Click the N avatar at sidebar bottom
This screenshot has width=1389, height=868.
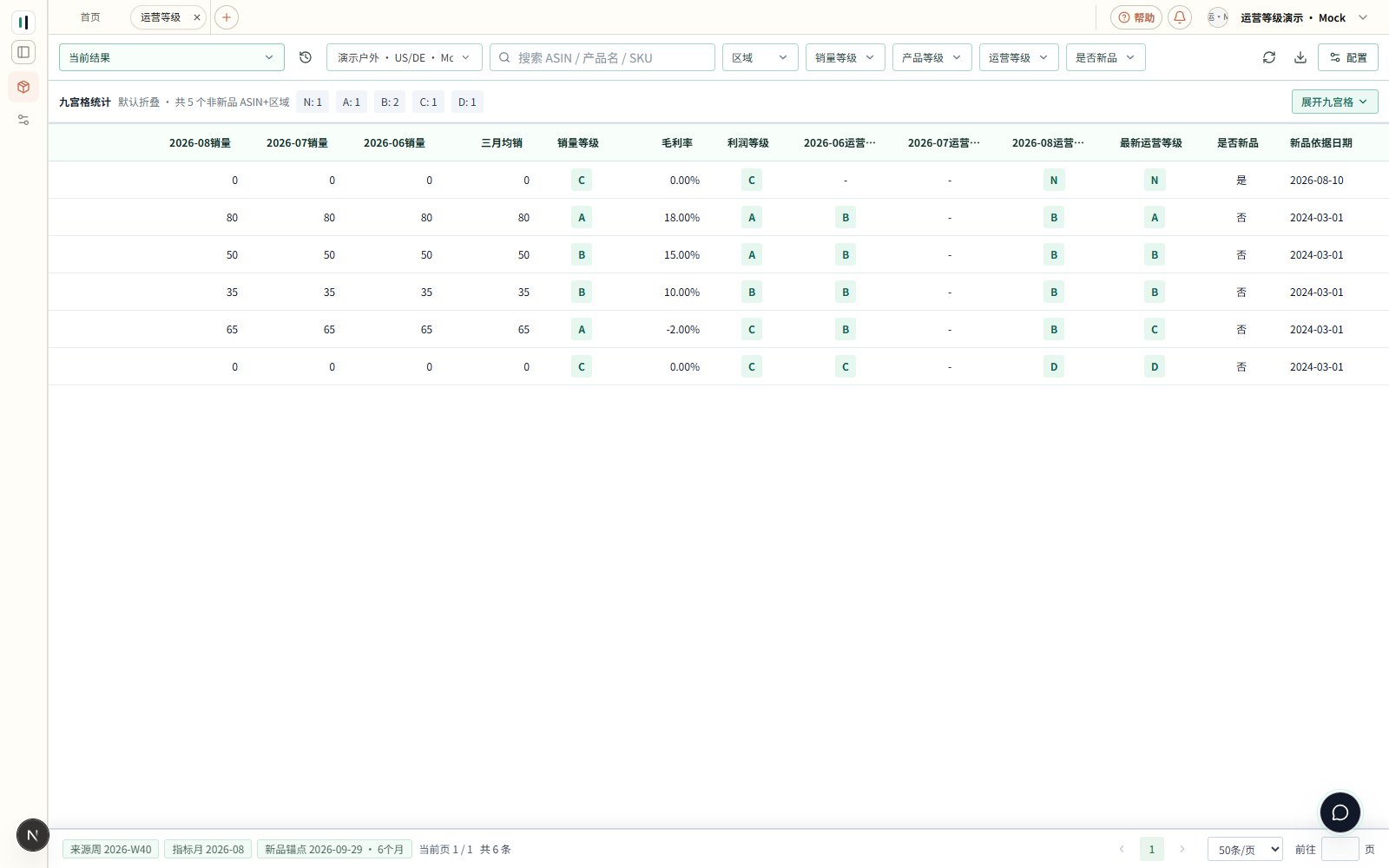click(x=33, y=835)
